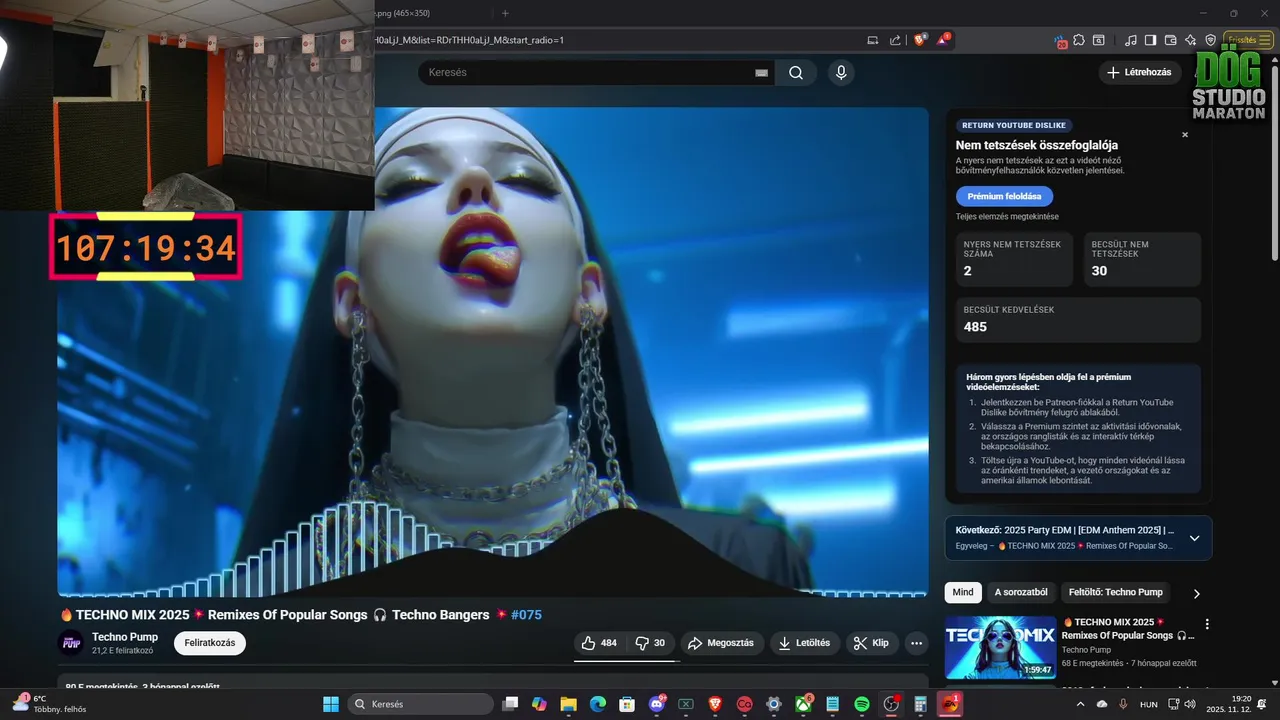
Task: Open three-dot menu for TECHNO MIX 2025 suggestion
Action: pos(1207,624)
